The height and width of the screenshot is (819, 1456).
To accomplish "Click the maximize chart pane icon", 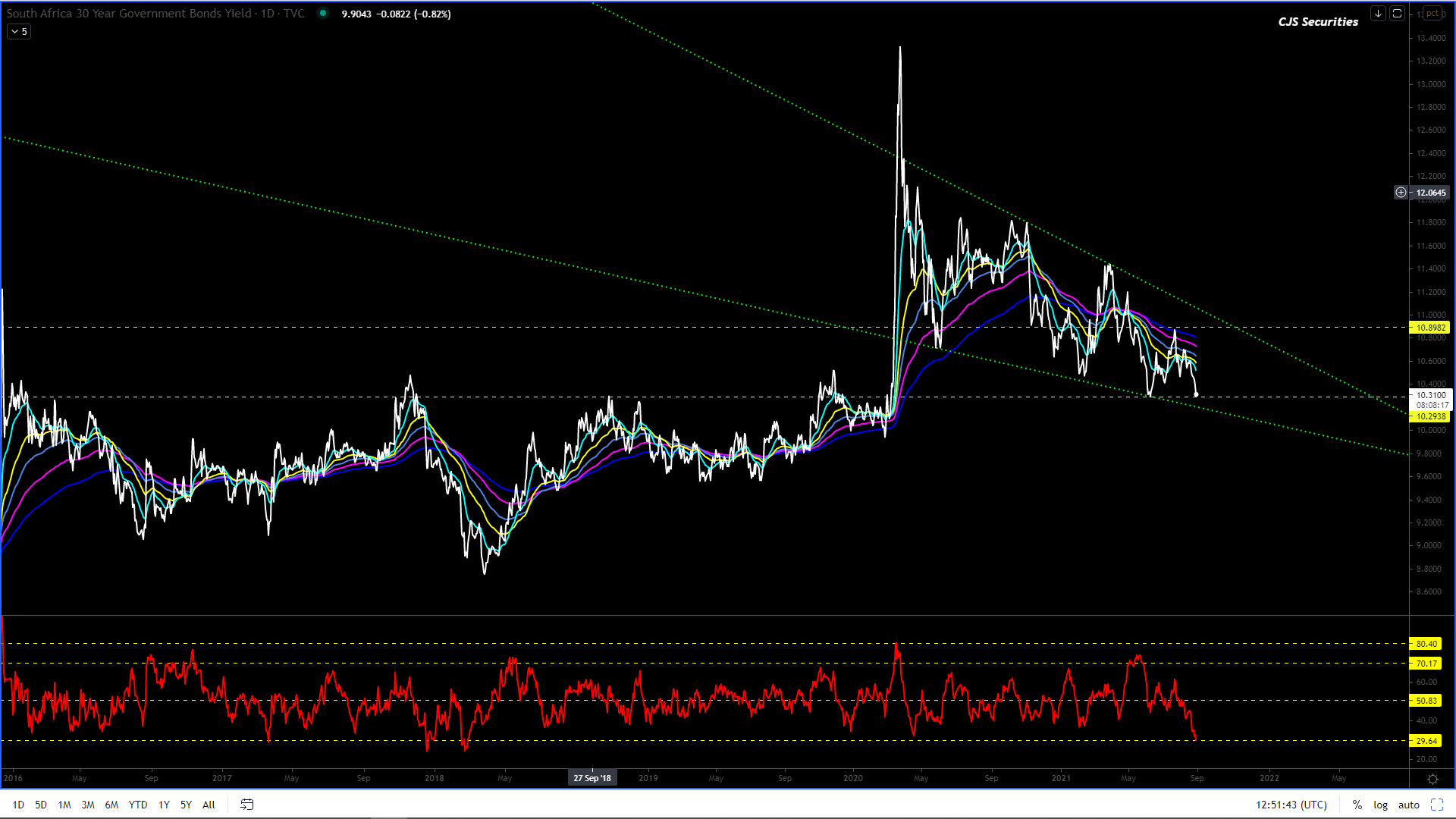I will pos(1397,14).
